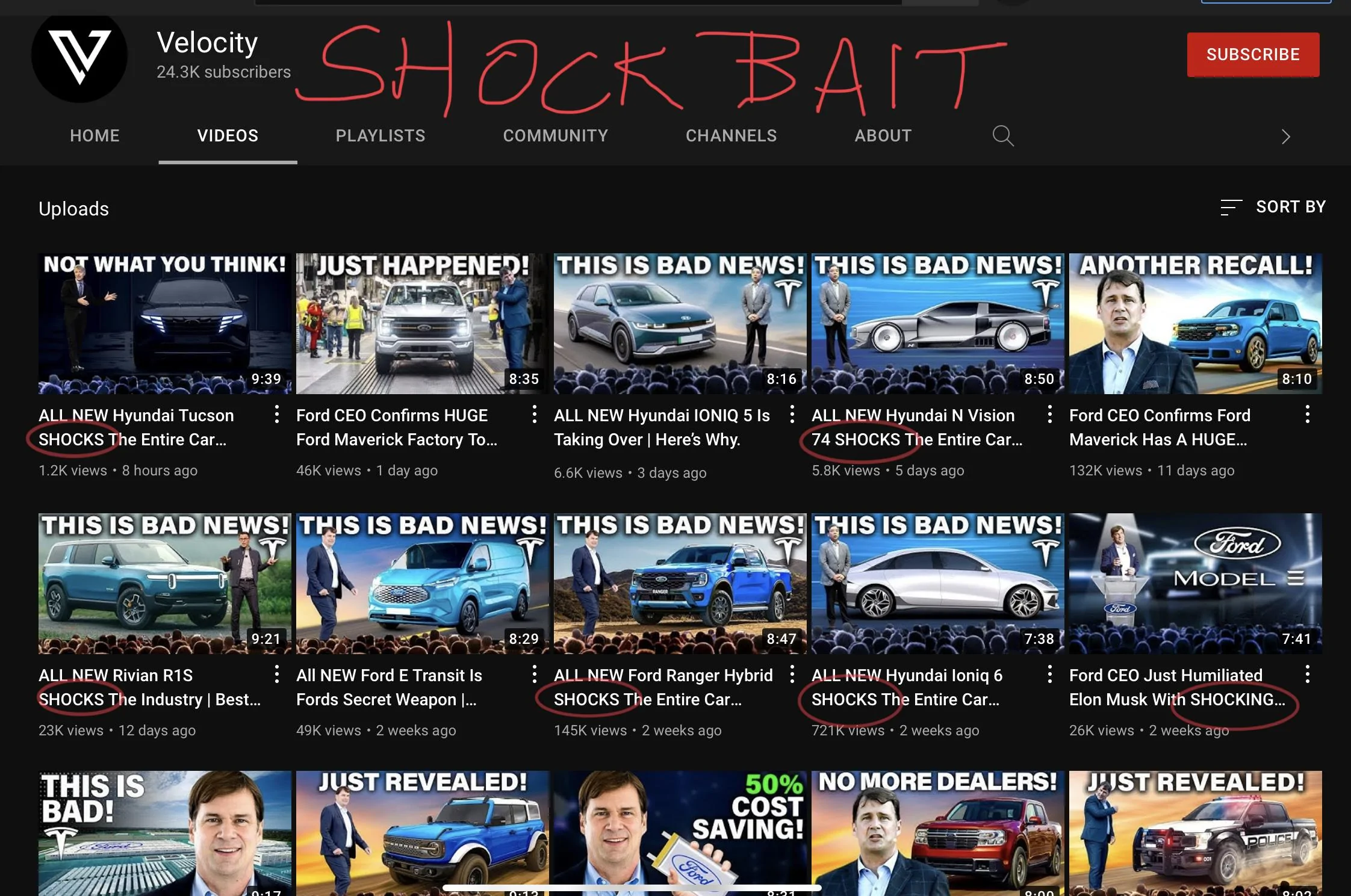
Task: Open 'All NEW Ford E Transit Is Fords Secret Weapon' title
Action: (x=389, y=687)
